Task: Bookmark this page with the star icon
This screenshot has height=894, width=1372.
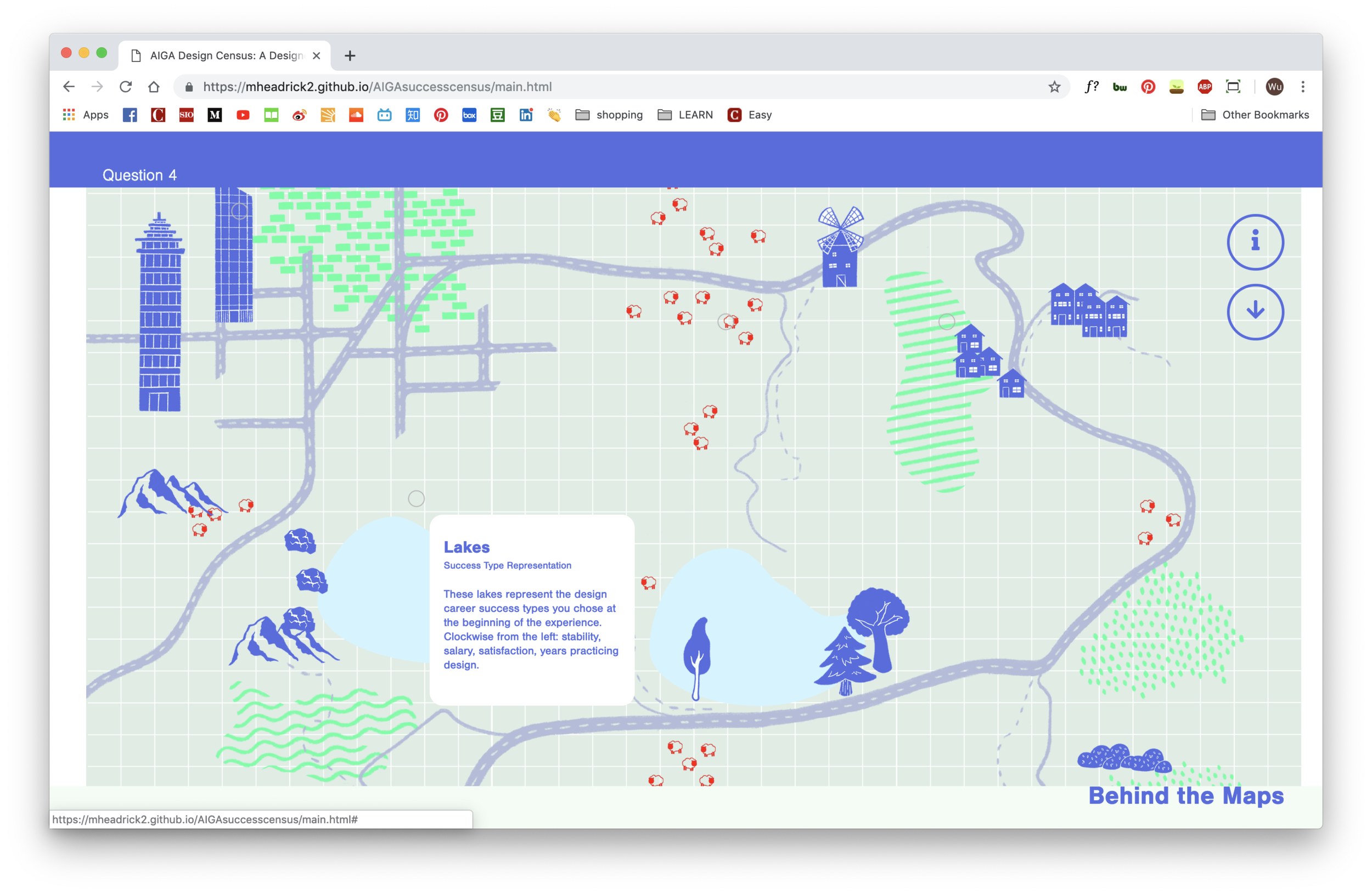Action: 1054,87
